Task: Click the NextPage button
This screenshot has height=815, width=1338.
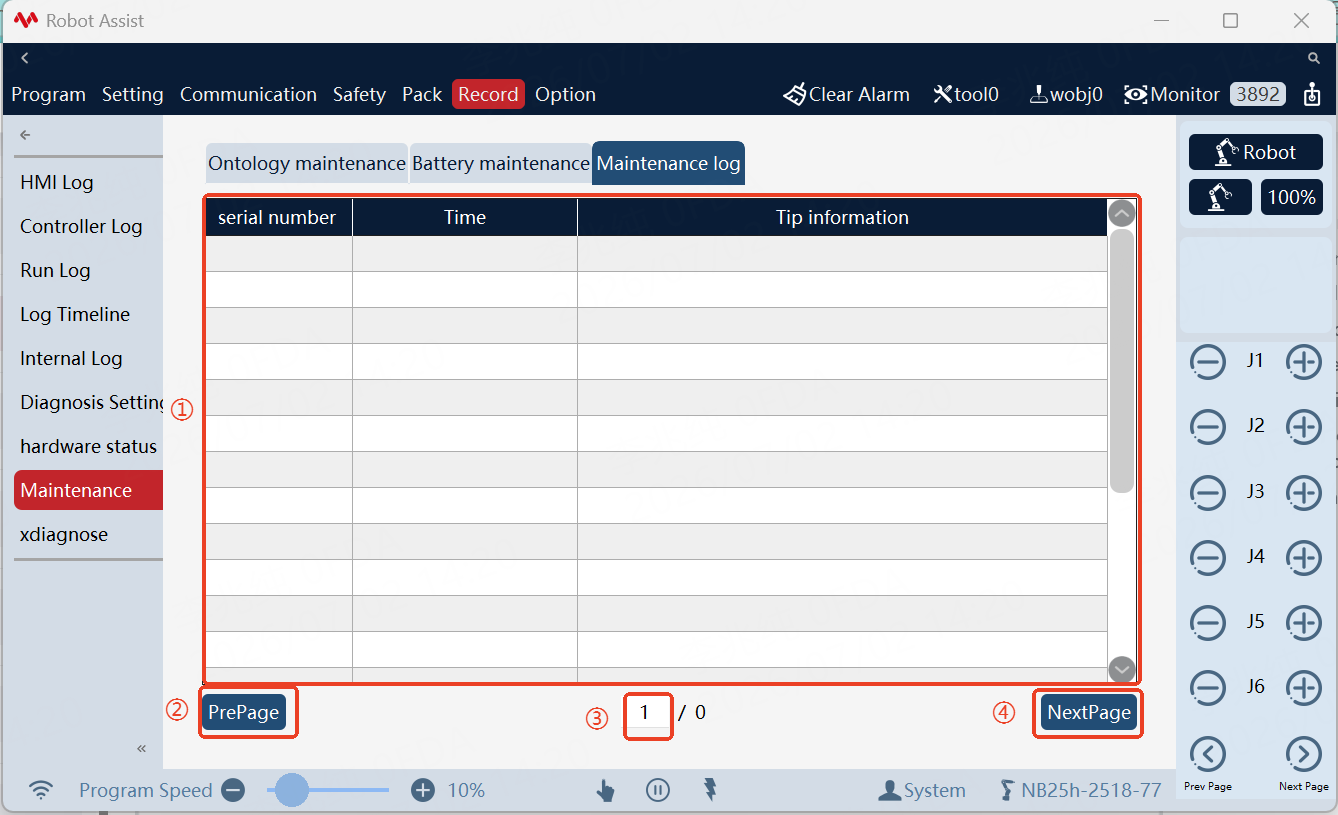Action: coord(1089,712)
